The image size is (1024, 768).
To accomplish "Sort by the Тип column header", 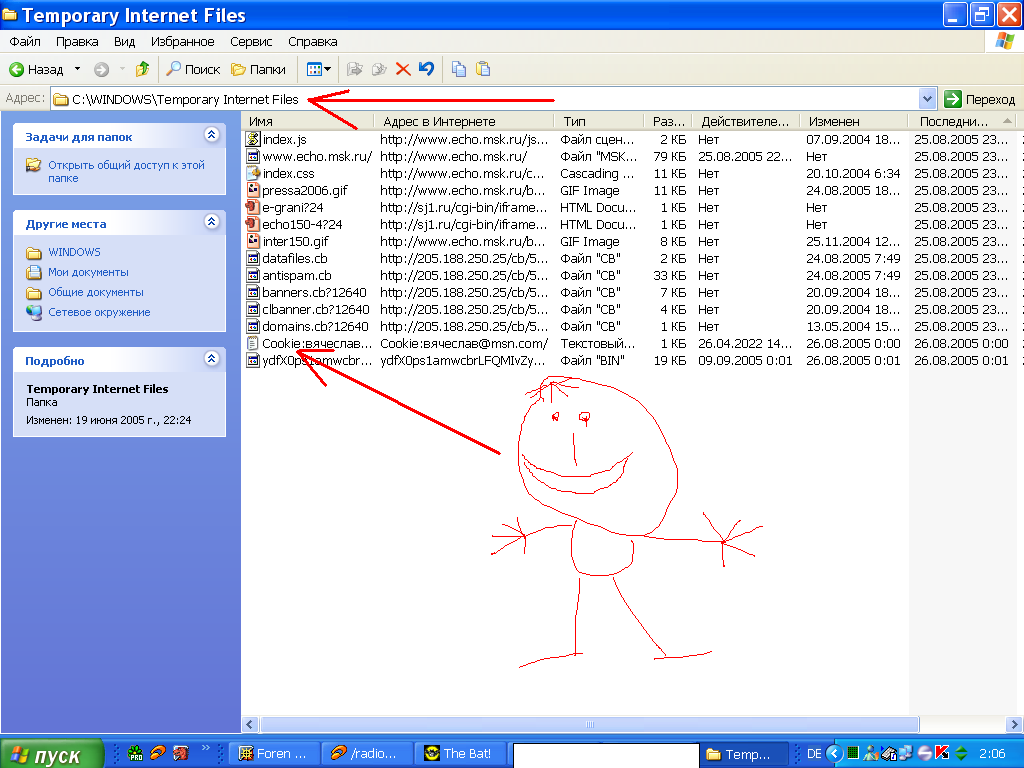I will point(599,121).
